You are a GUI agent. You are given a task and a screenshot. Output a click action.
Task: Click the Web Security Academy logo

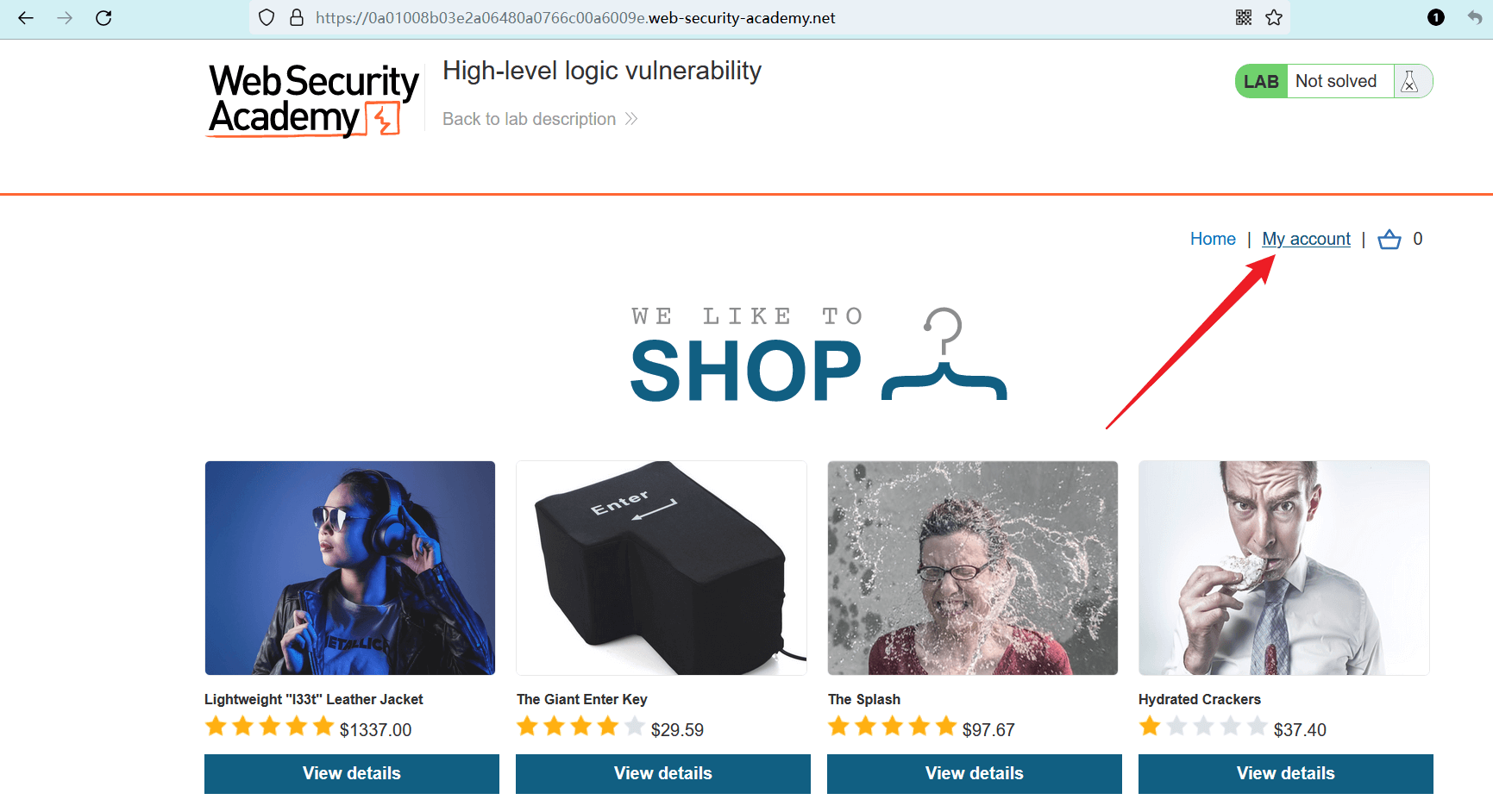click(313, 100)
